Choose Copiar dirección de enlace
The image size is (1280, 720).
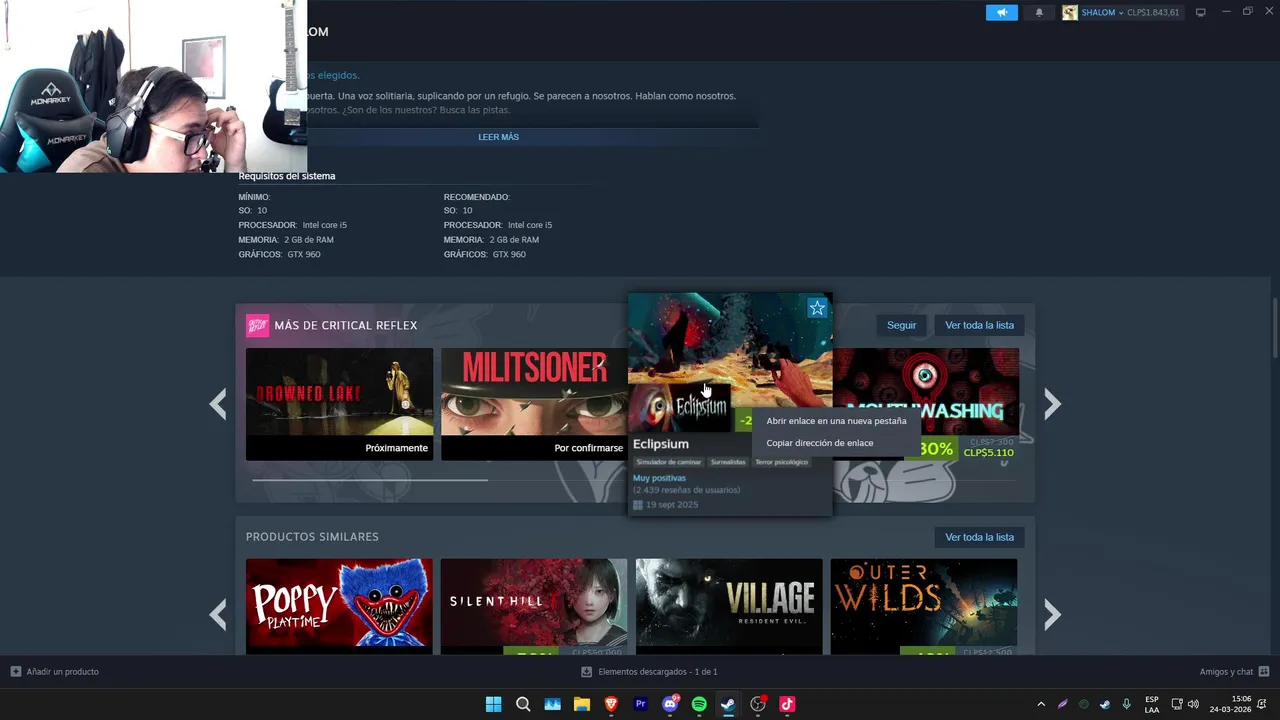tap(820, 443)
